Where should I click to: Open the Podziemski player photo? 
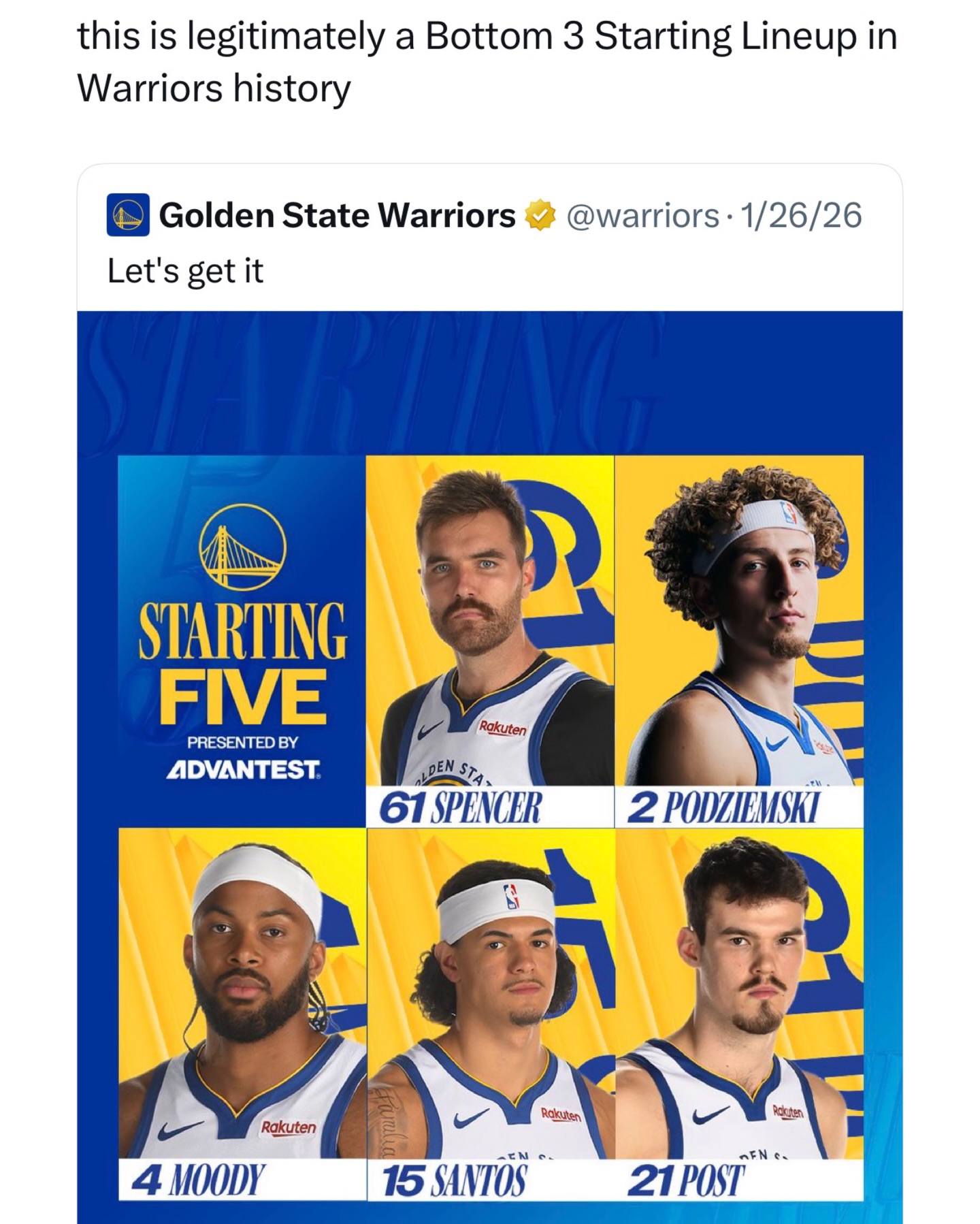coord(739,619)
